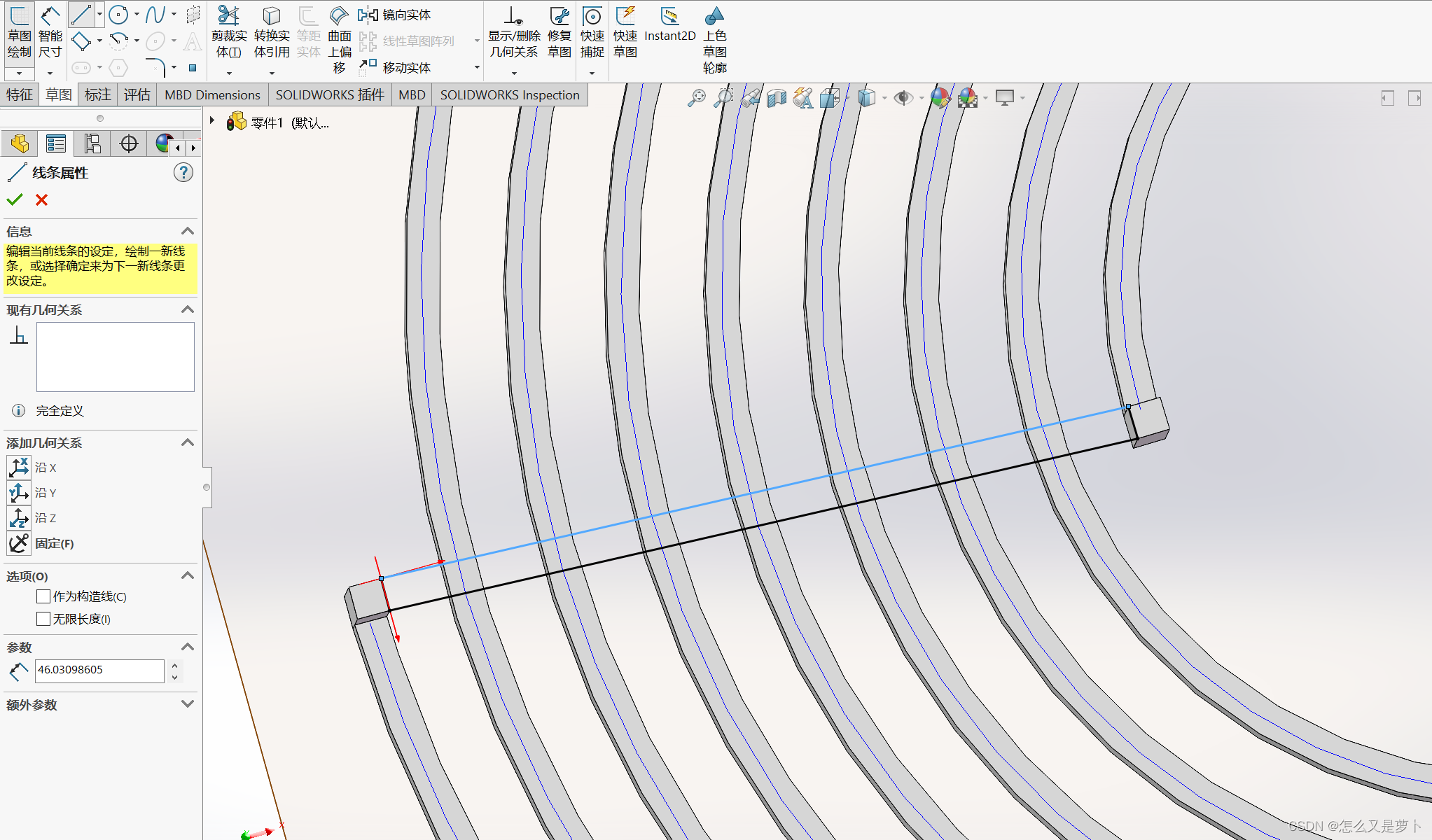Open the Line tool dropdown arrow
The width and height of the screenshot is (1432, 840).
99,14
